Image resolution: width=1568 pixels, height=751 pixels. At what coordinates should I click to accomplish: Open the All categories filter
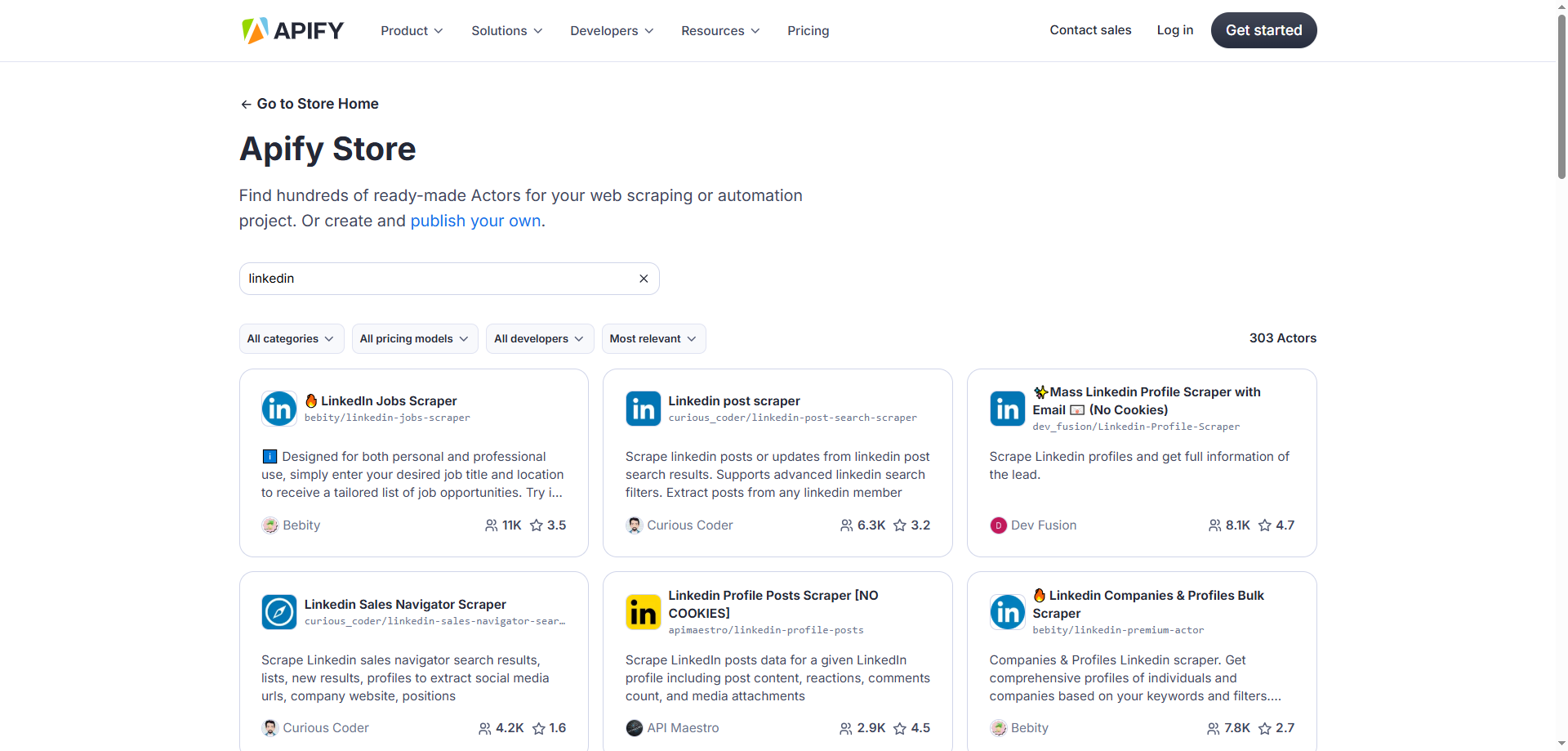point(292,338)
